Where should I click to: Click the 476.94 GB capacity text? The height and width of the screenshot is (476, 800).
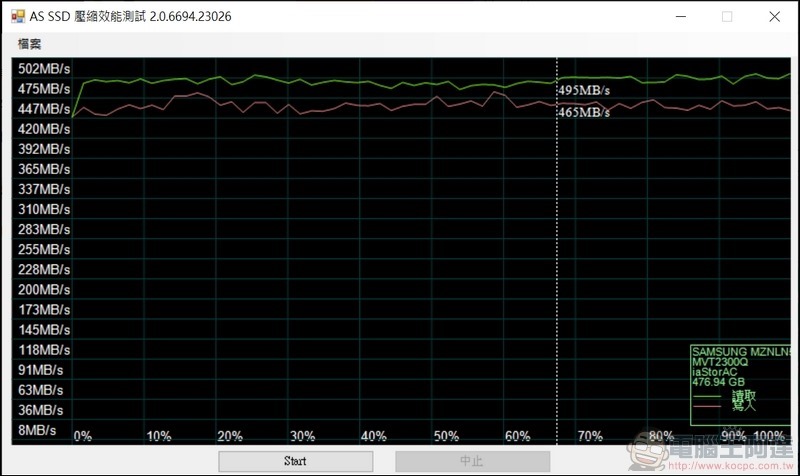pyautogui.click(x=718, y=382)
